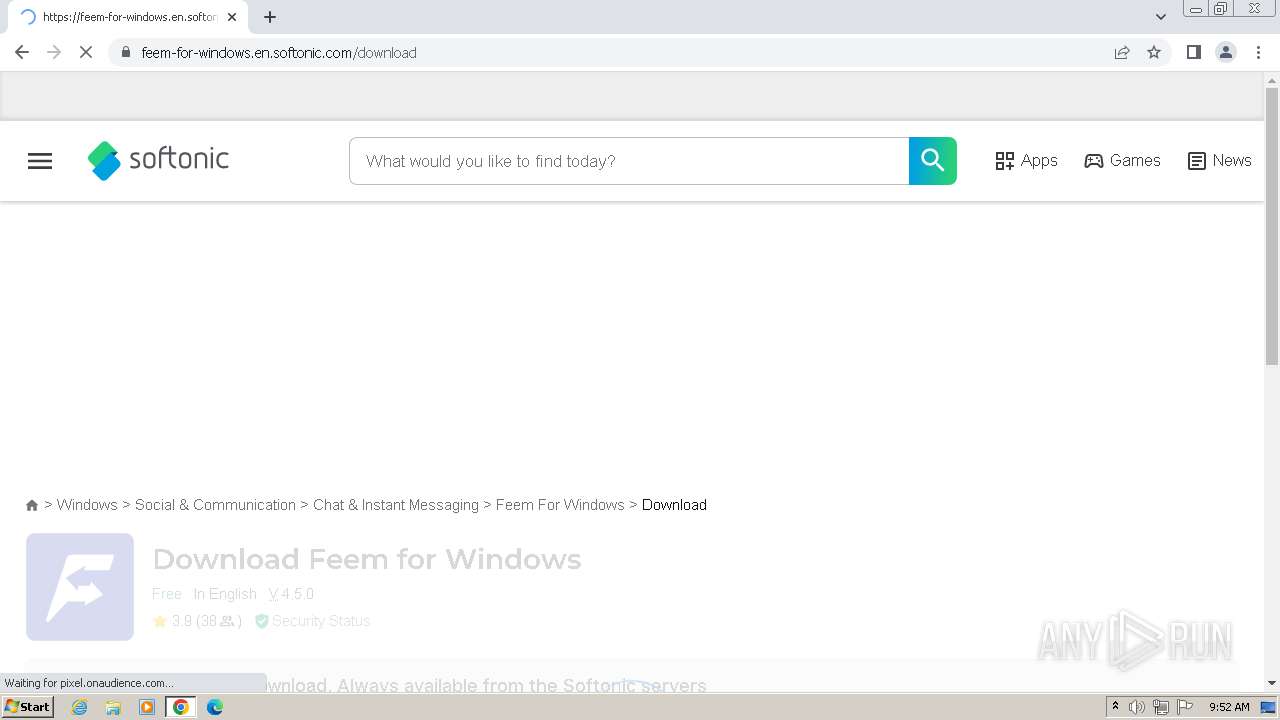Select the feem-for-windows browser tab

pyautogui.click(x=128, y=17)
